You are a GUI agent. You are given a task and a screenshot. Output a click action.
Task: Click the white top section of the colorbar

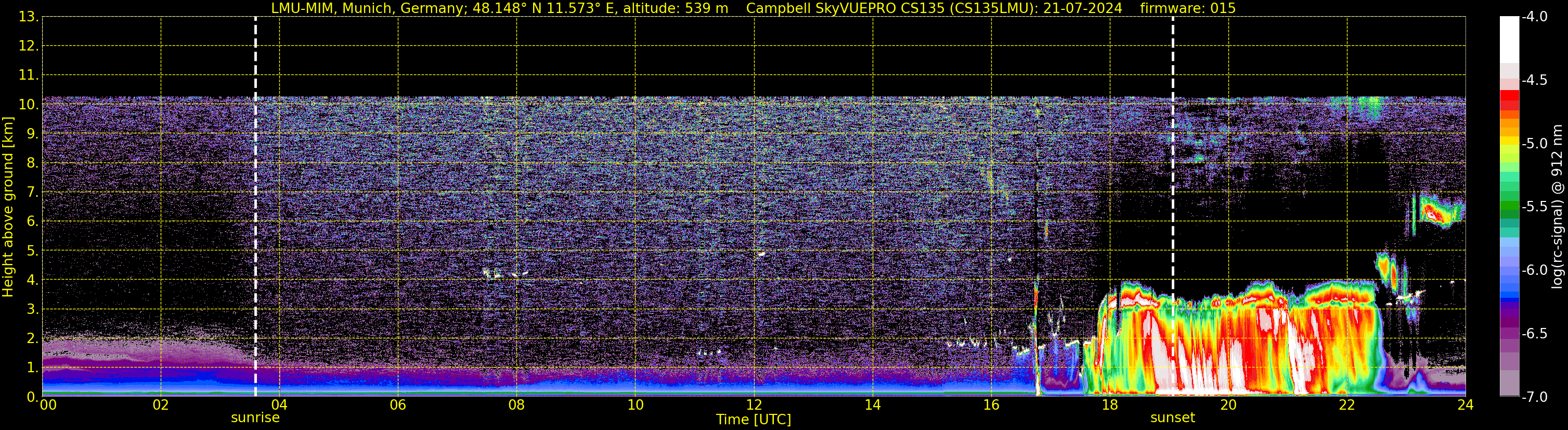pos(1509,40)
